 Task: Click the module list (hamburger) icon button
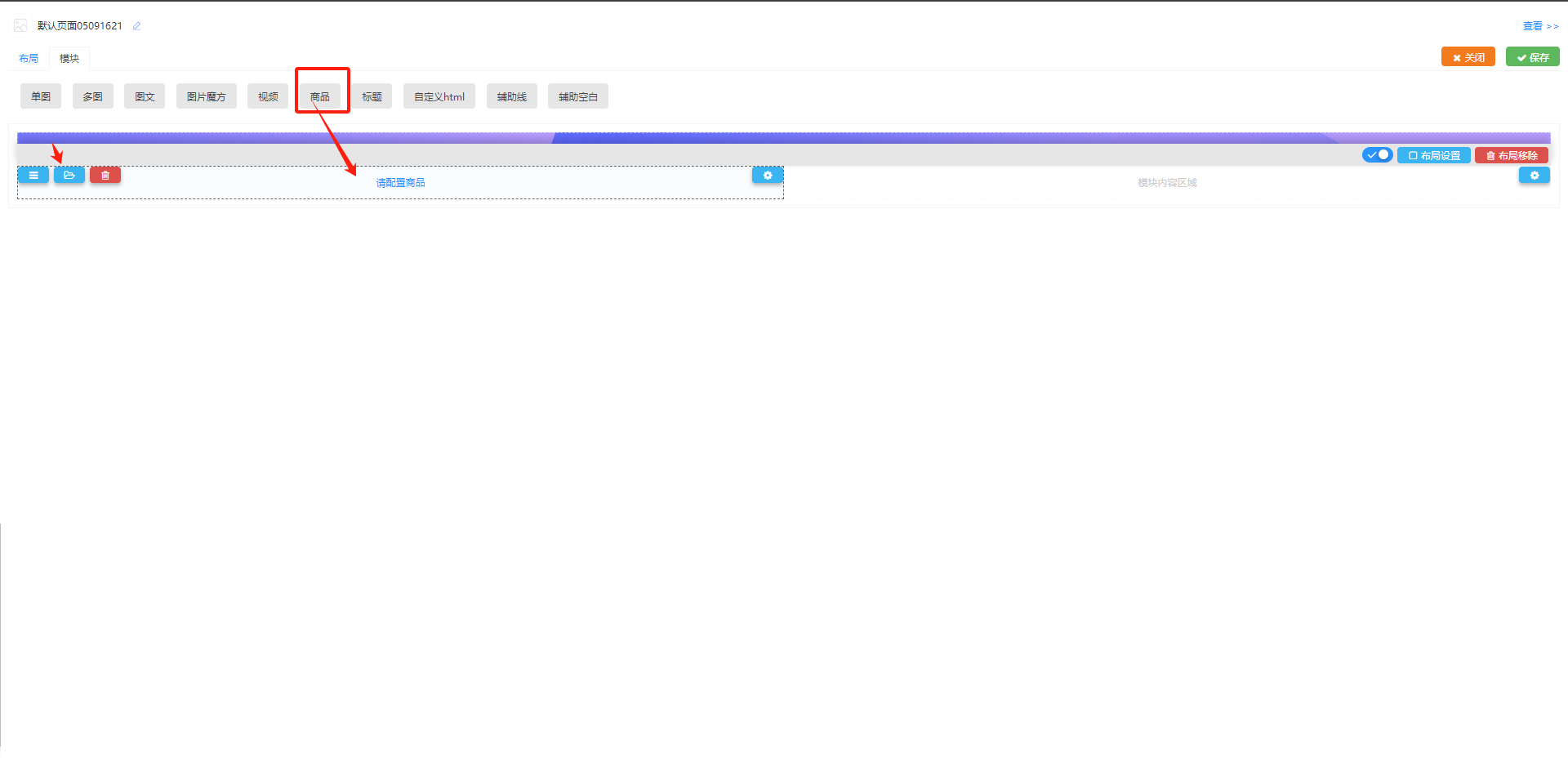[33, 175]
